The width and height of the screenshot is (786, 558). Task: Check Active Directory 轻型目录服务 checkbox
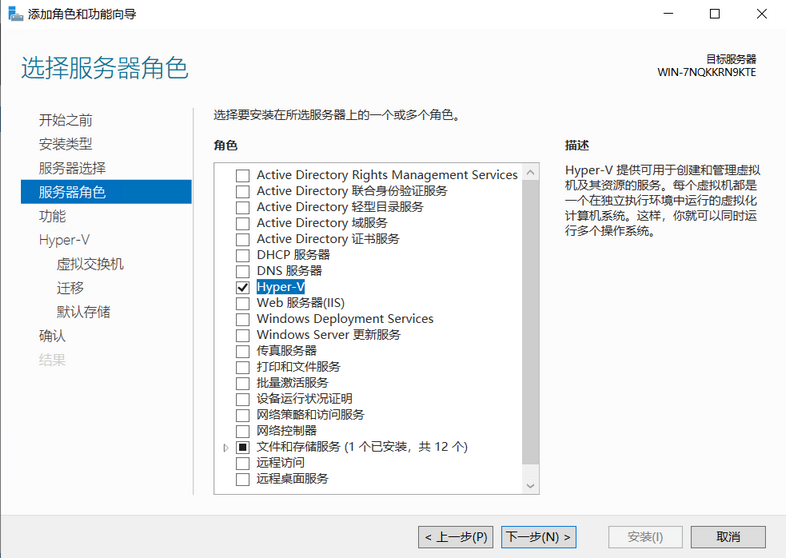(243, 208)
